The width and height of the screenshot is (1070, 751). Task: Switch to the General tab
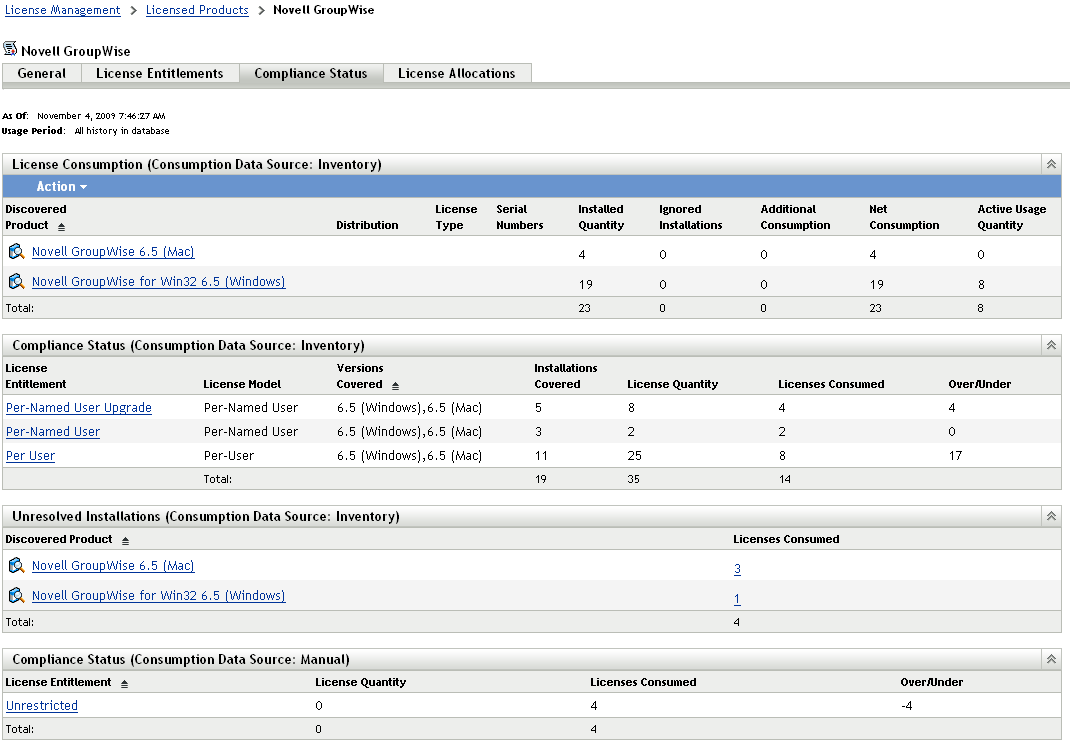click(x=42, y=73)
